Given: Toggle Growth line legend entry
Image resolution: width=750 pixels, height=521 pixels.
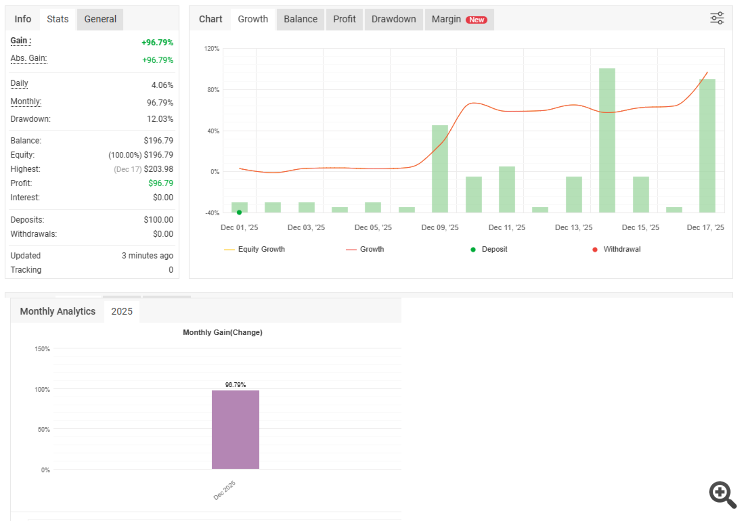Looking at the screenshot, I should 365,249.
